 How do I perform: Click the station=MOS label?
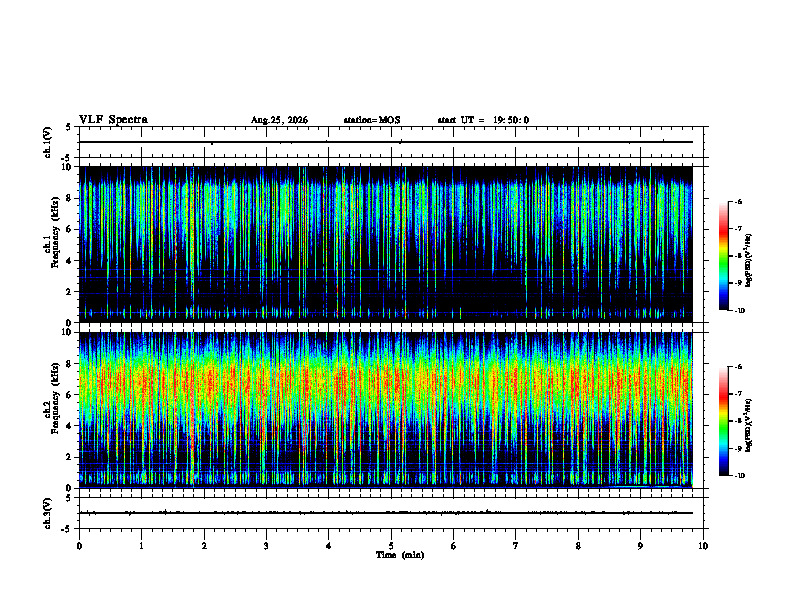pyautogui.click(x=372, y=120)
